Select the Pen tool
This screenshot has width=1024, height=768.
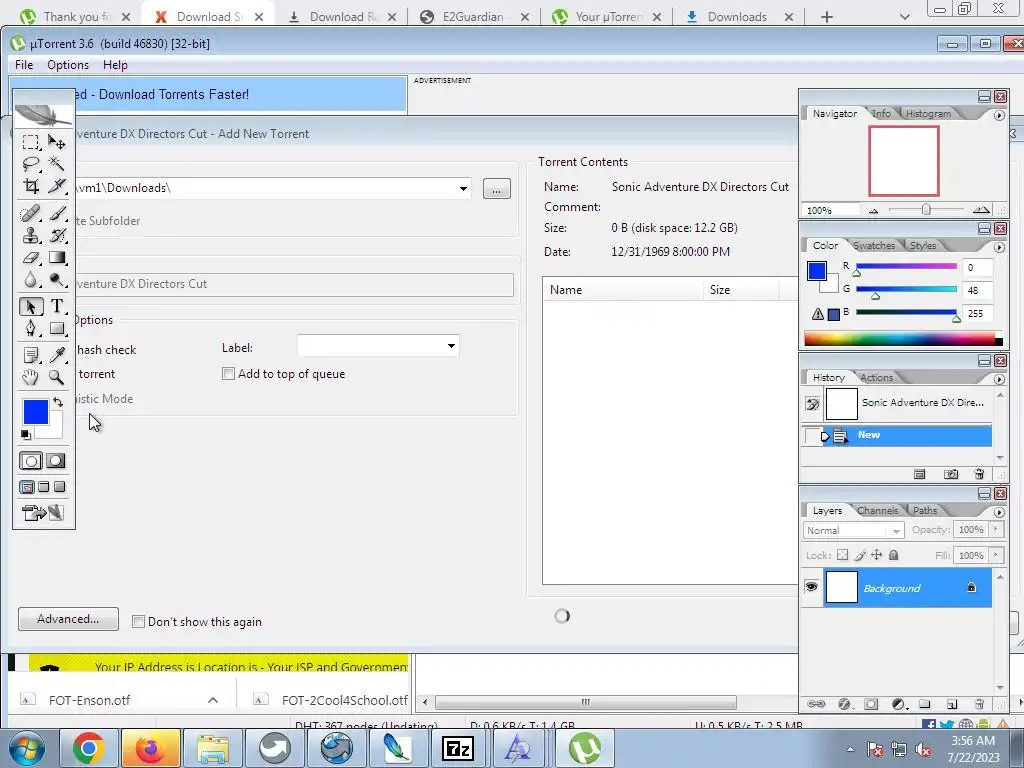[x=30, y=328]
